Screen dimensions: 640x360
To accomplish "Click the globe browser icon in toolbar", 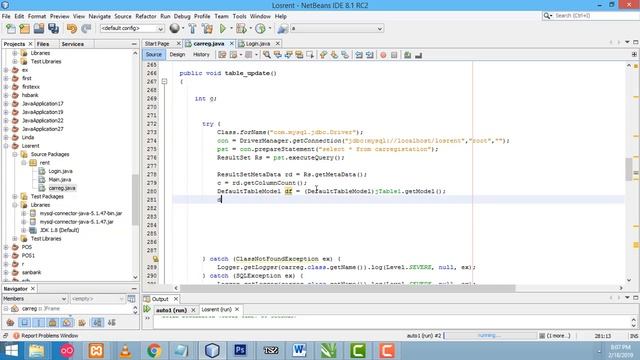I will coord(175,28).
